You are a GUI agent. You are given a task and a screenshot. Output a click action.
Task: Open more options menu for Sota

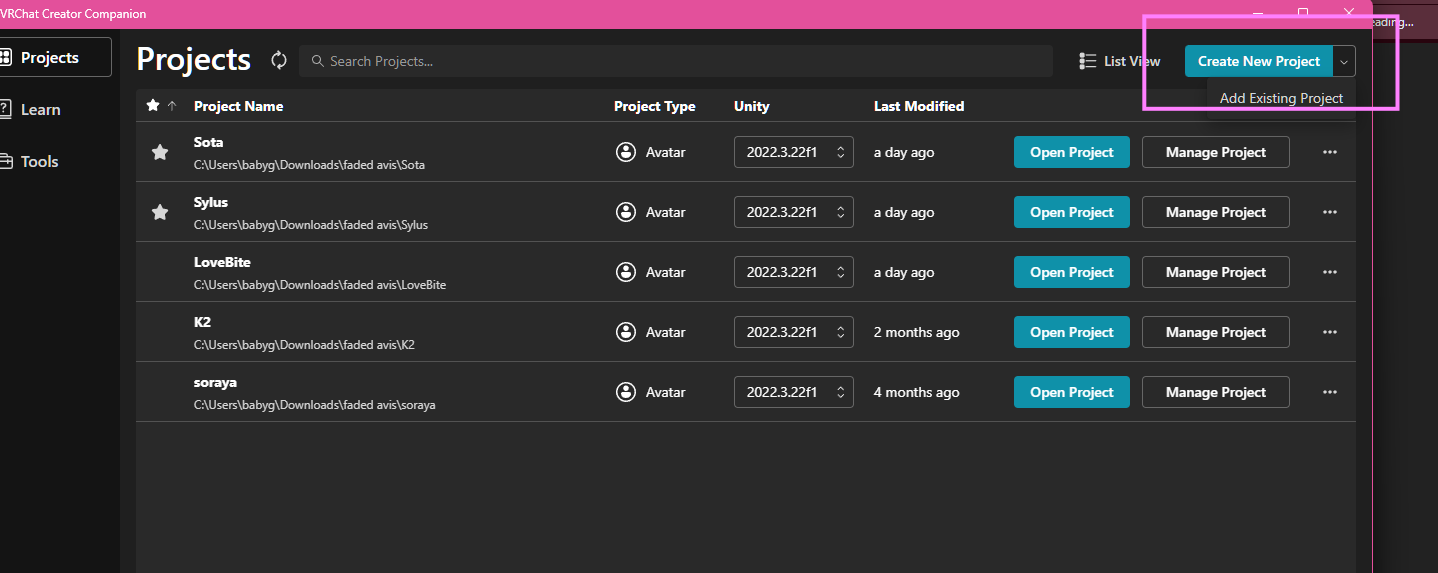1330,152
